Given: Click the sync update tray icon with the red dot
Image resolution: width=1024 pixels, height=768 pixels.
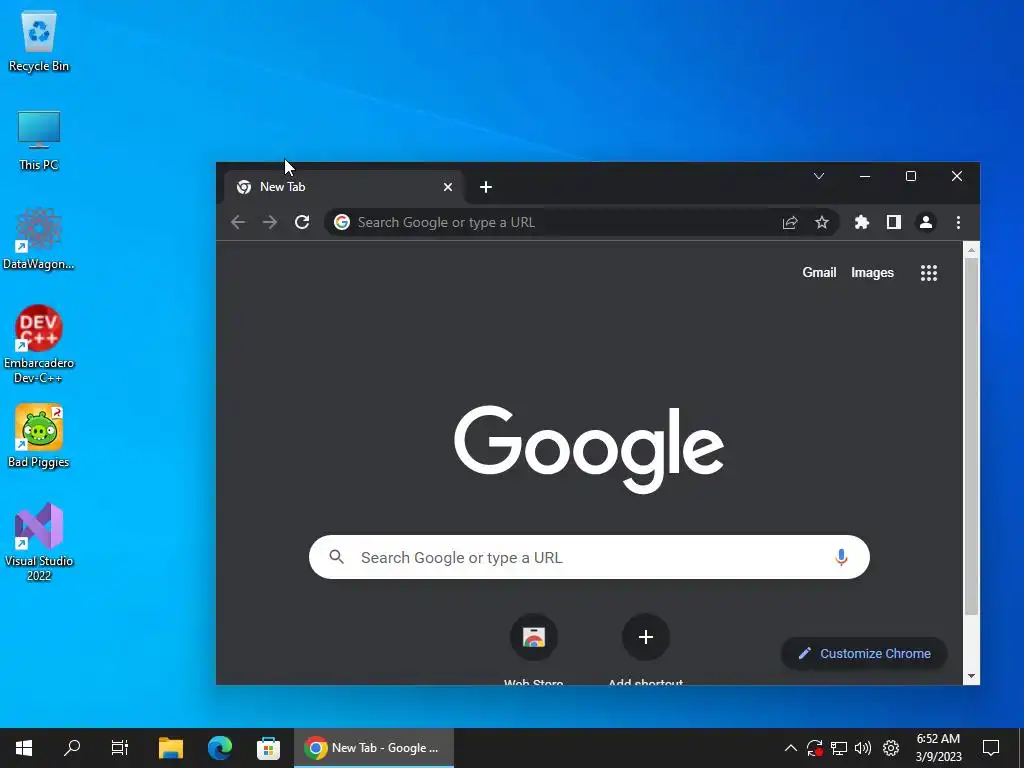Looking at the screenshot, I should pyautogui.click(x=814, y=748).
